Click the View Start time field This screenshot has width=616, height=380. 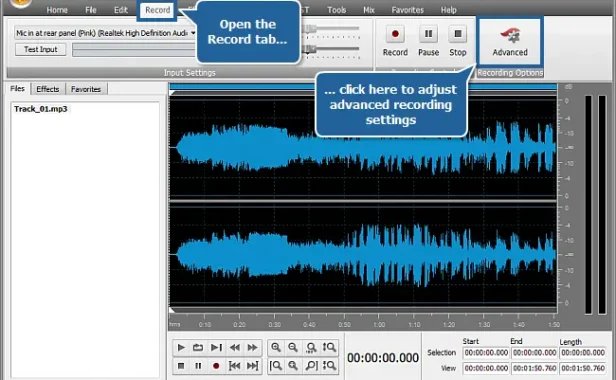[x=486, y=368]
